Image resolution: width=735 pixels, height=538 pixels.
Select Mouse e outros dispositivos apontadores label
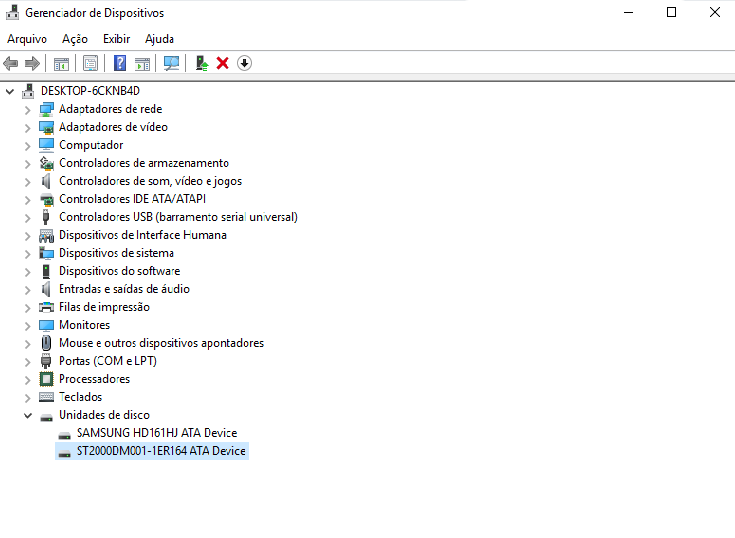pos(161,343)
